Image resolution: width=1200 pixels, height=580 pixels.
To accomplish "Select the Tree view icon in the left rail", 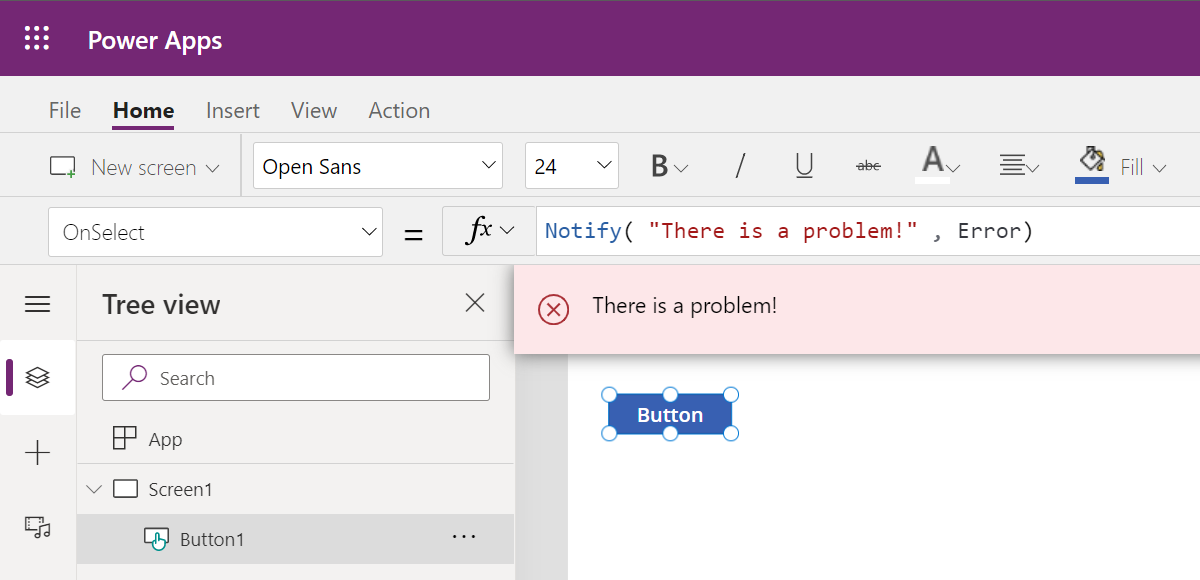I will [x=37, y=377].
